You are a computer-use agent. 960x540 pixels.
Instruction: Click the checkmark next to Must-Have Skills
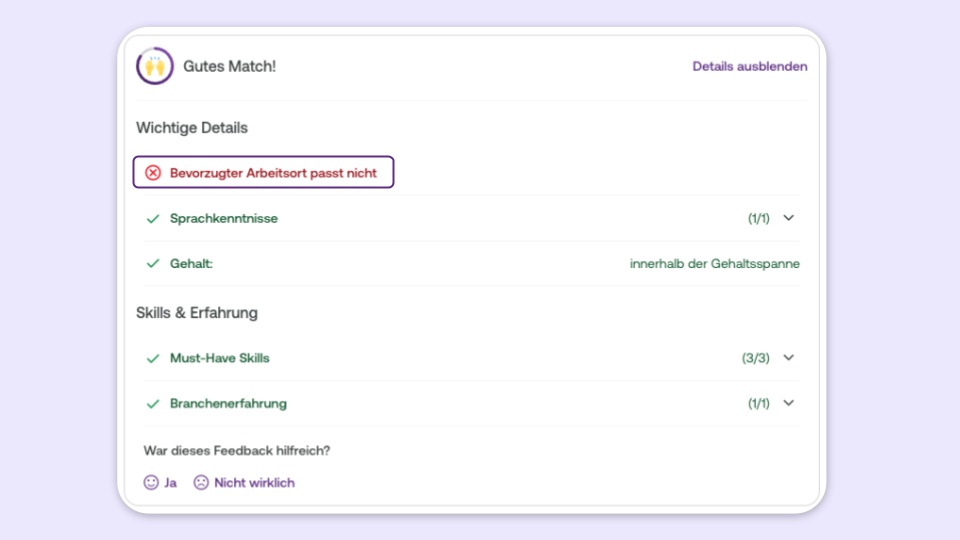tap(153, 358)
